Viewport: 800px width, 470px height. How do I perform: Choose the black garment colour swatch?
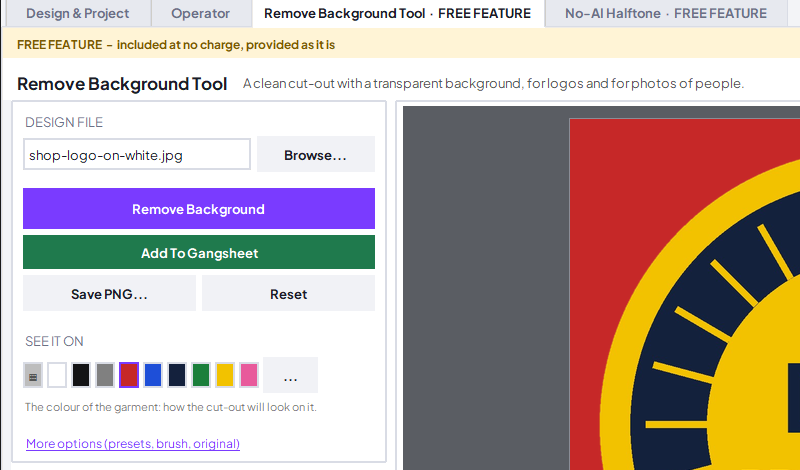[81, 376]
